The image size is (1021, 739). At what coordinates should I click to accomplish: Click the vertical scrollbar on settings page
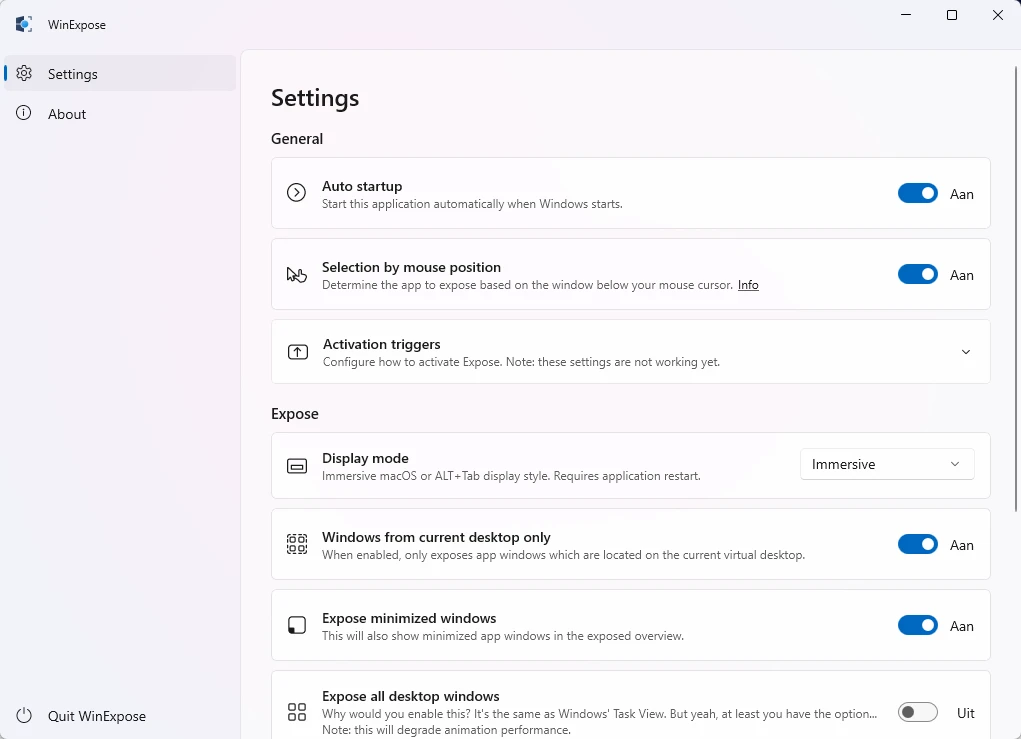click(1015, 289)
